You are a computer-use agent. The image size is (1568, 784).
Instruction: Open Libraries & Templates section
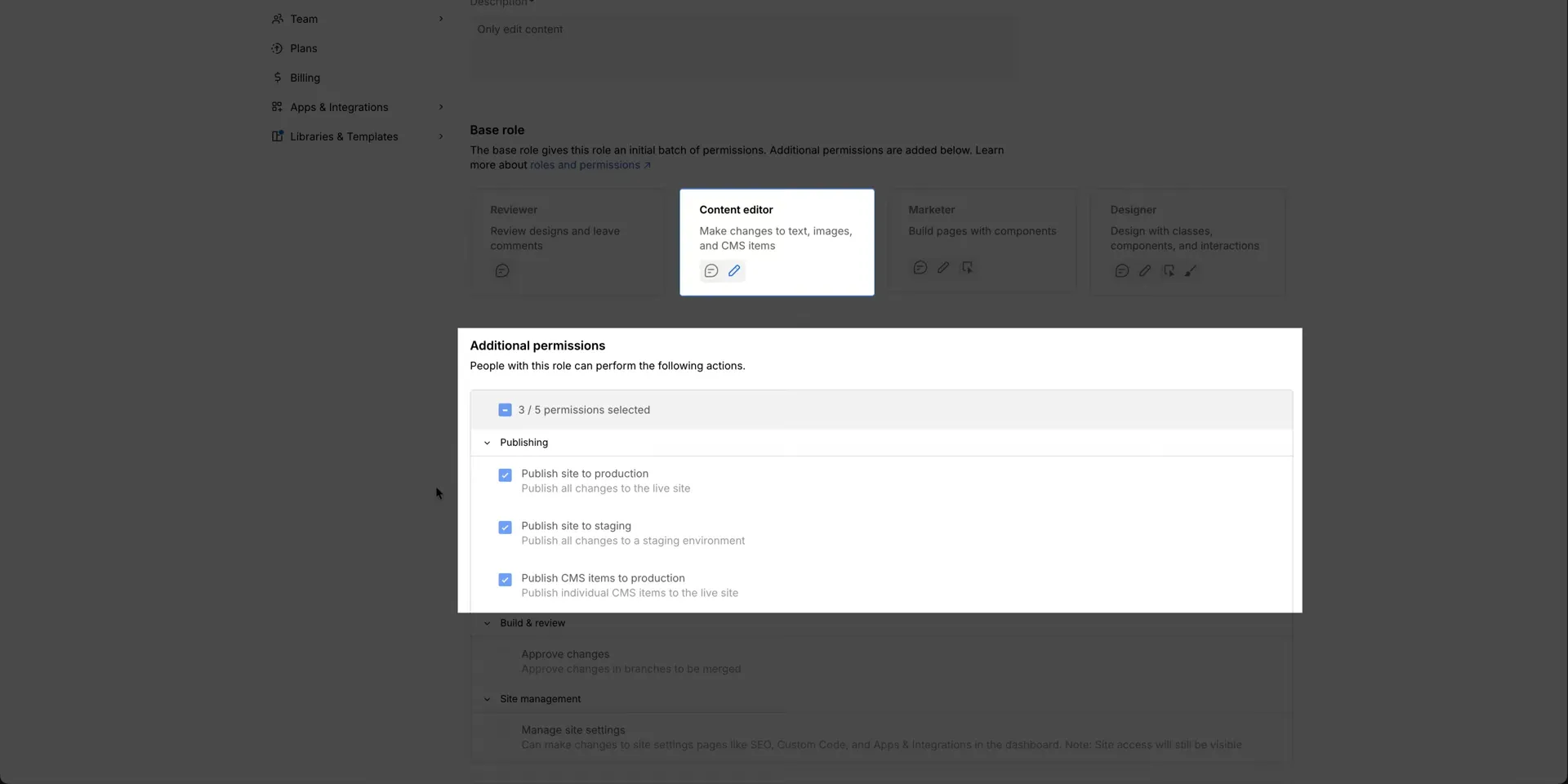(359, 136)
